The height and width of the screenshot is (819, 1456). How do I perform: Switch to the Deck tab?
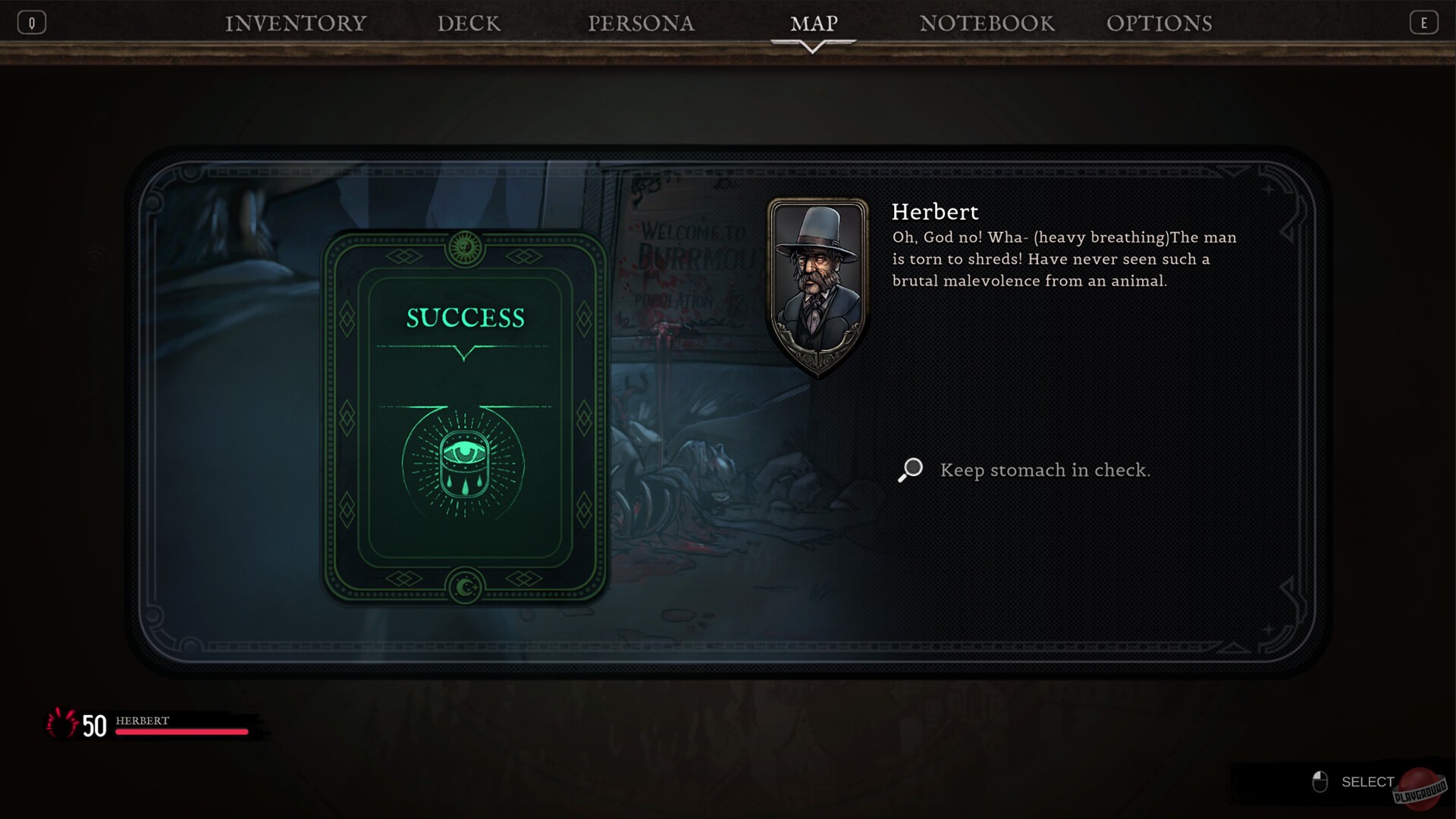tap(469, 24)
